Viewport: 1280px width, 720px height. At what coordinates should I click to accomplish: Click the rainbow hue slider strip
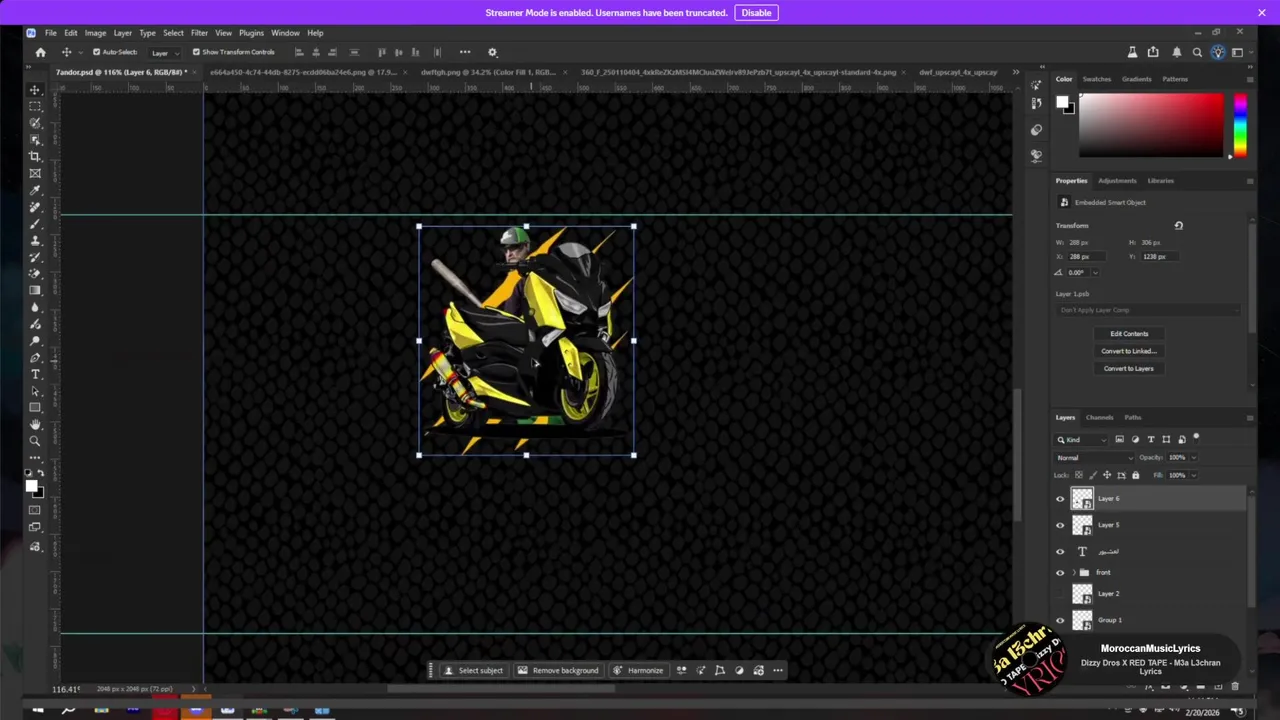pos(1240,125)
